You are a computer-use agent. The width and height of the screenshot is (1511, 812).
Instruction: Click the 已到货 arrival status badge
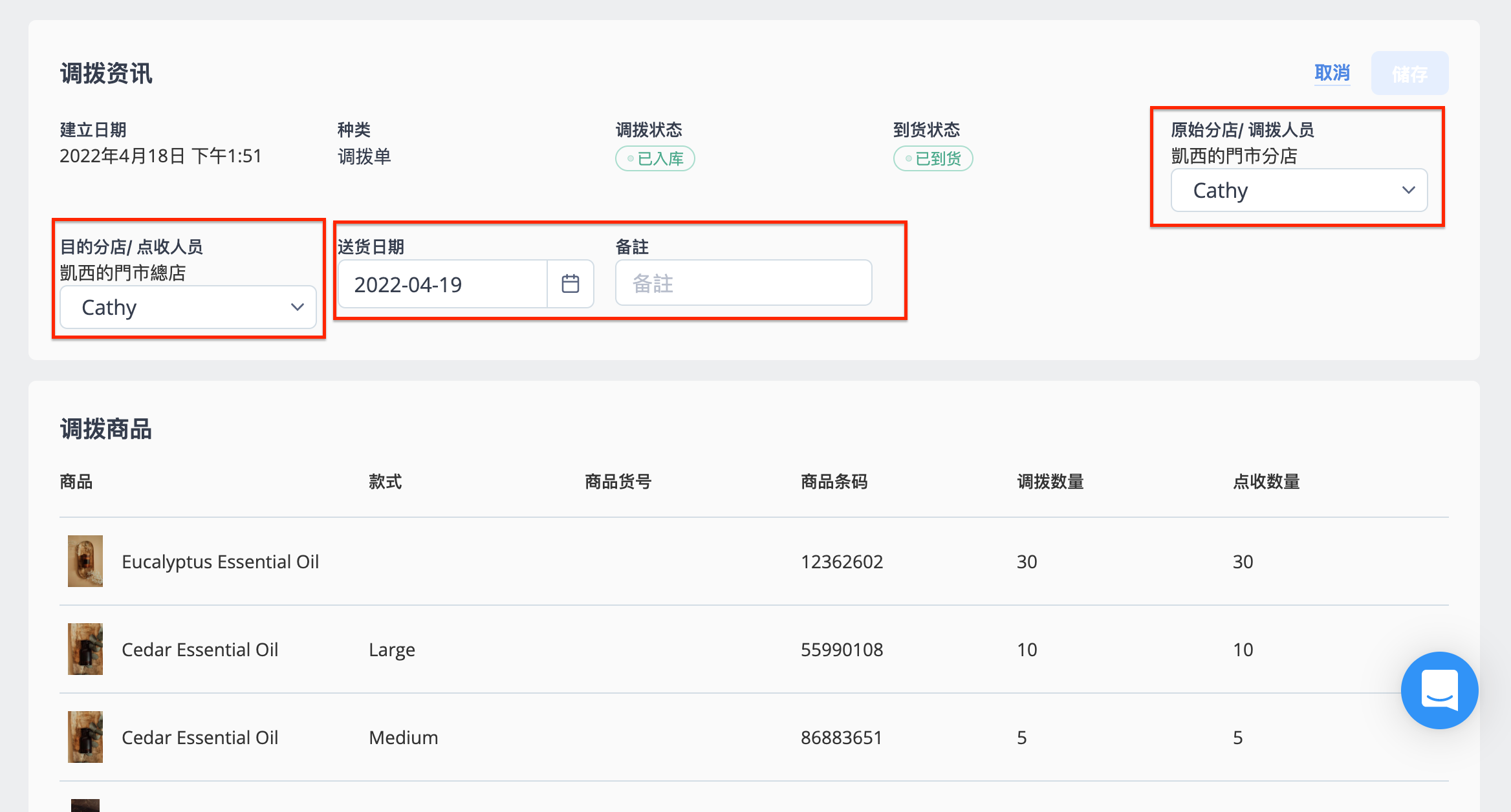tap(933, 158)
